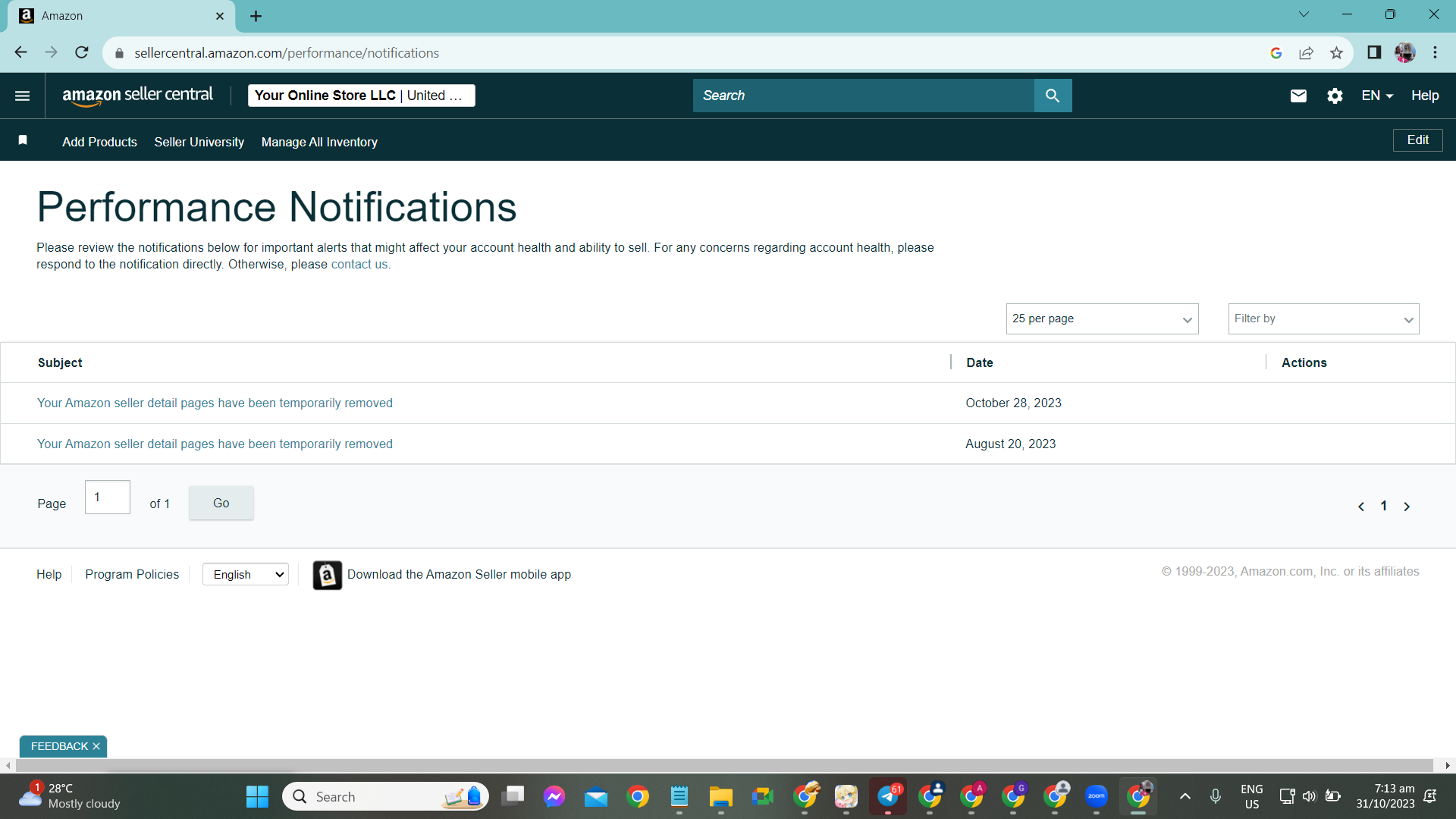The image size is (1456, 819).
Task: Click the Subject column header
Action: [x=60, y=362]
